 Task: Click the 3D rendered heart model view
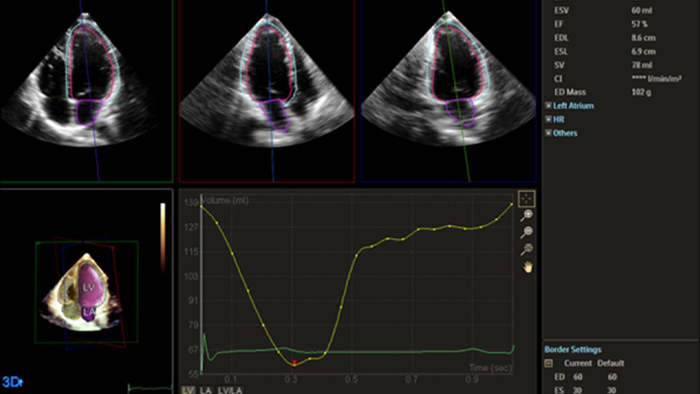pyautogui.click(x=87, y=292)
